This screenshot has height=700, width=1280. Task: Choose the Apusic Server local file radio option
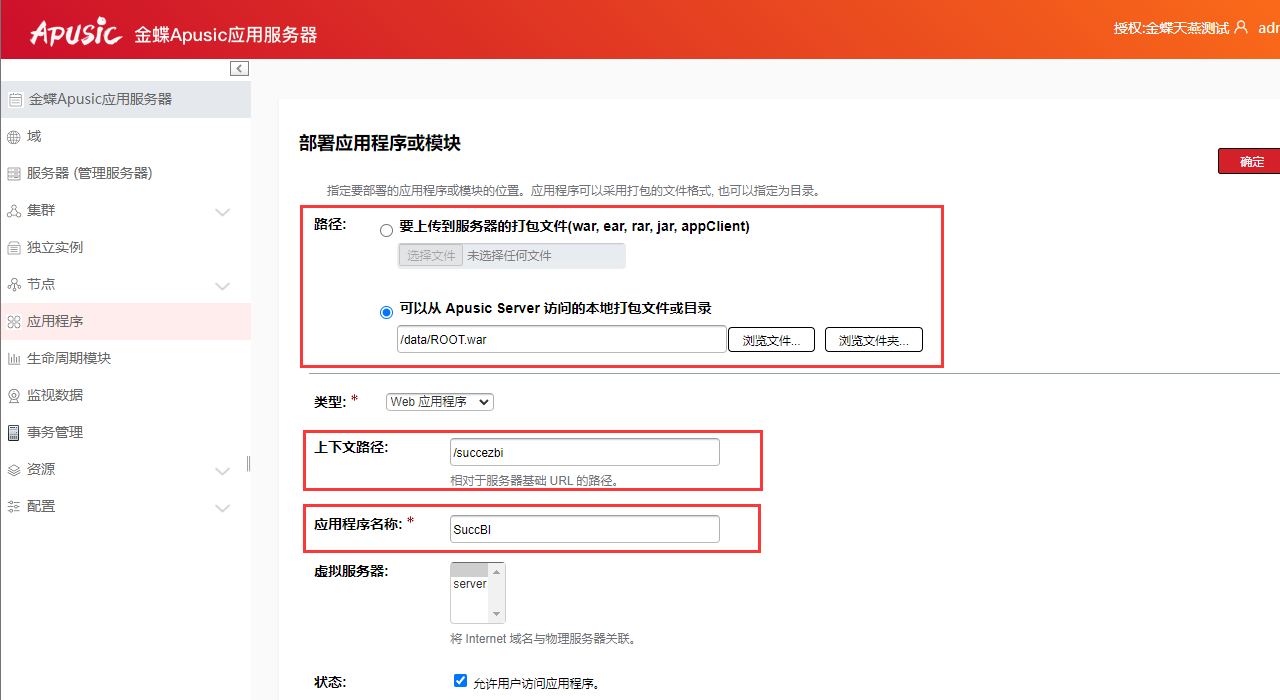(386, 311)
